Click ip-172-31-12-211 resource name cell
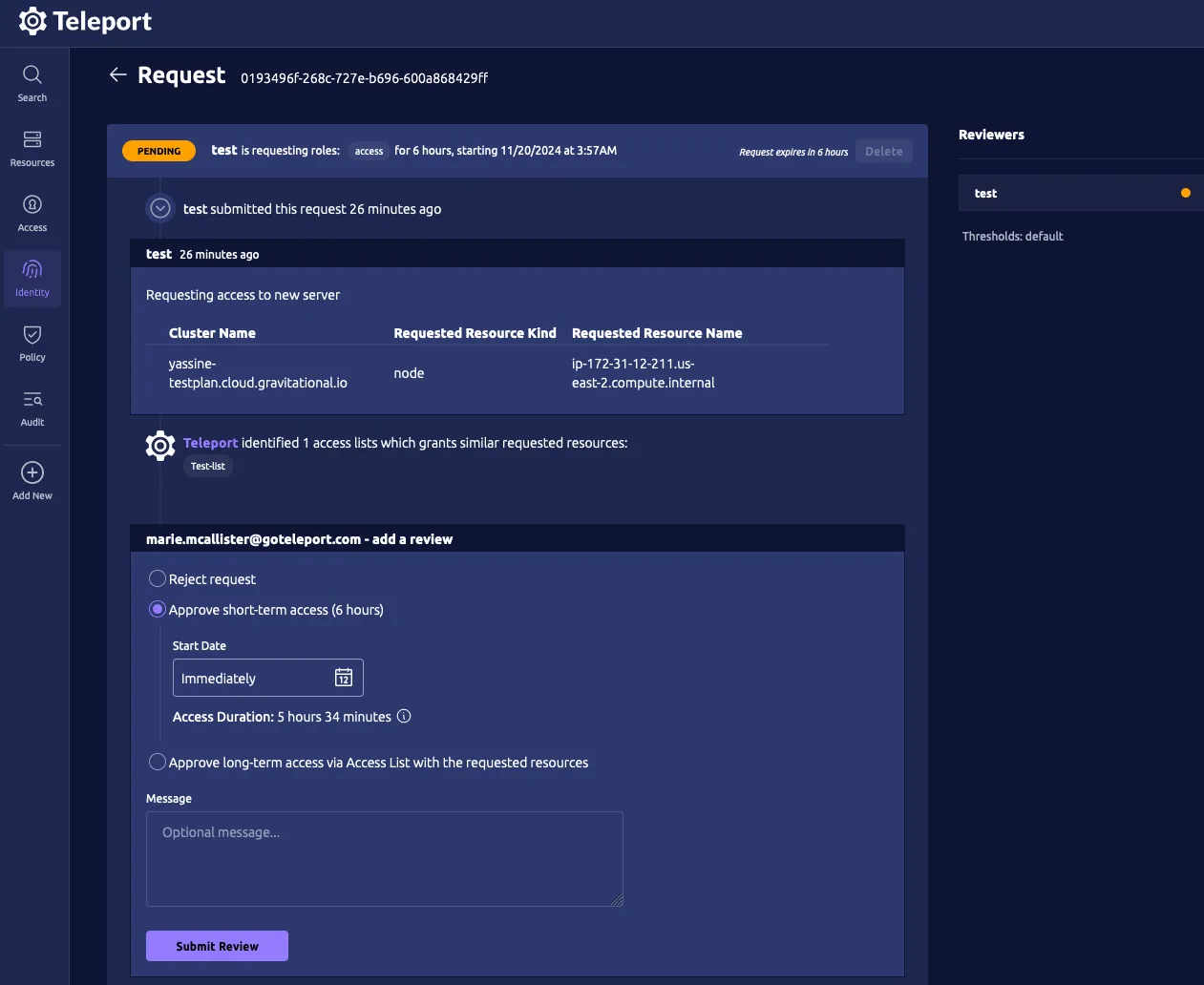 643,373
